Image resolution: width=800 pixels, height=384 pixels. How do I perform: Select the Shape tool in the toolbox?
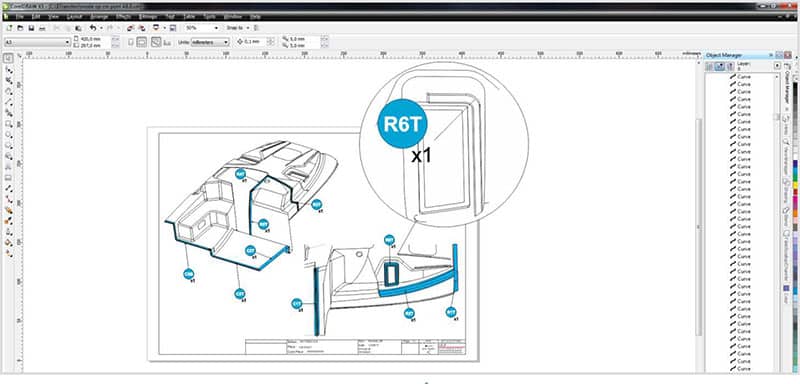coord(9,69)
